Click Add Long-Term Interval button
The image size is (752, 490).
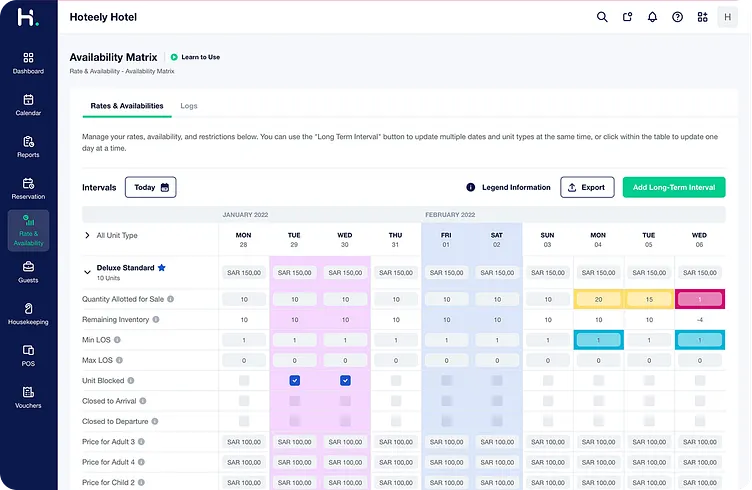(x=674, y=187)
